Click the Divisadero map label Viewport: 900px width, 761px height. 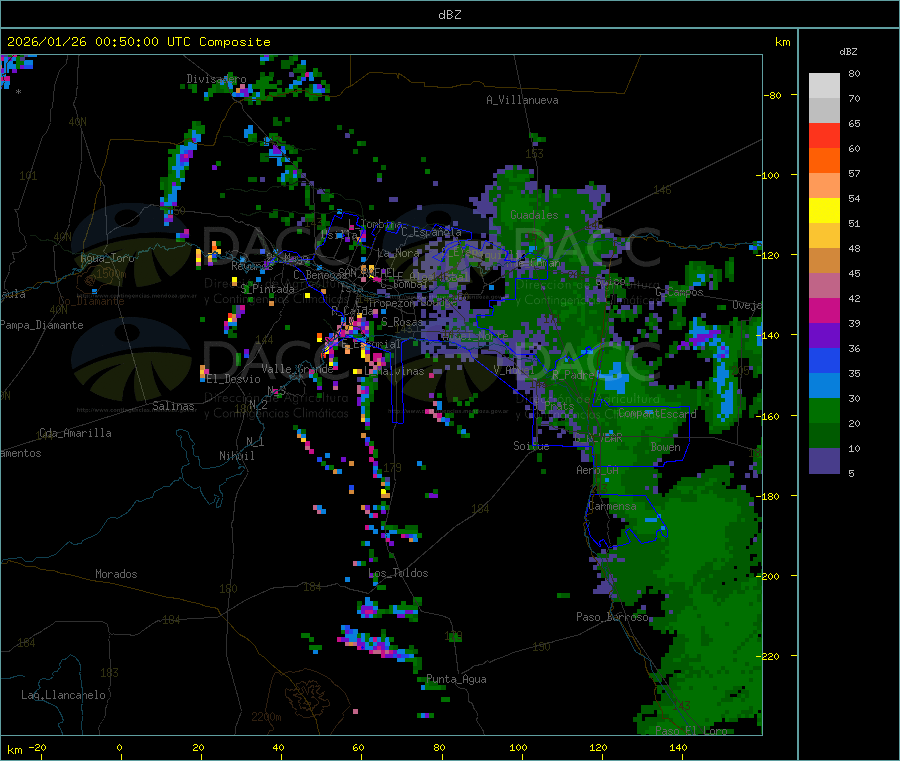tap(216, 79)
